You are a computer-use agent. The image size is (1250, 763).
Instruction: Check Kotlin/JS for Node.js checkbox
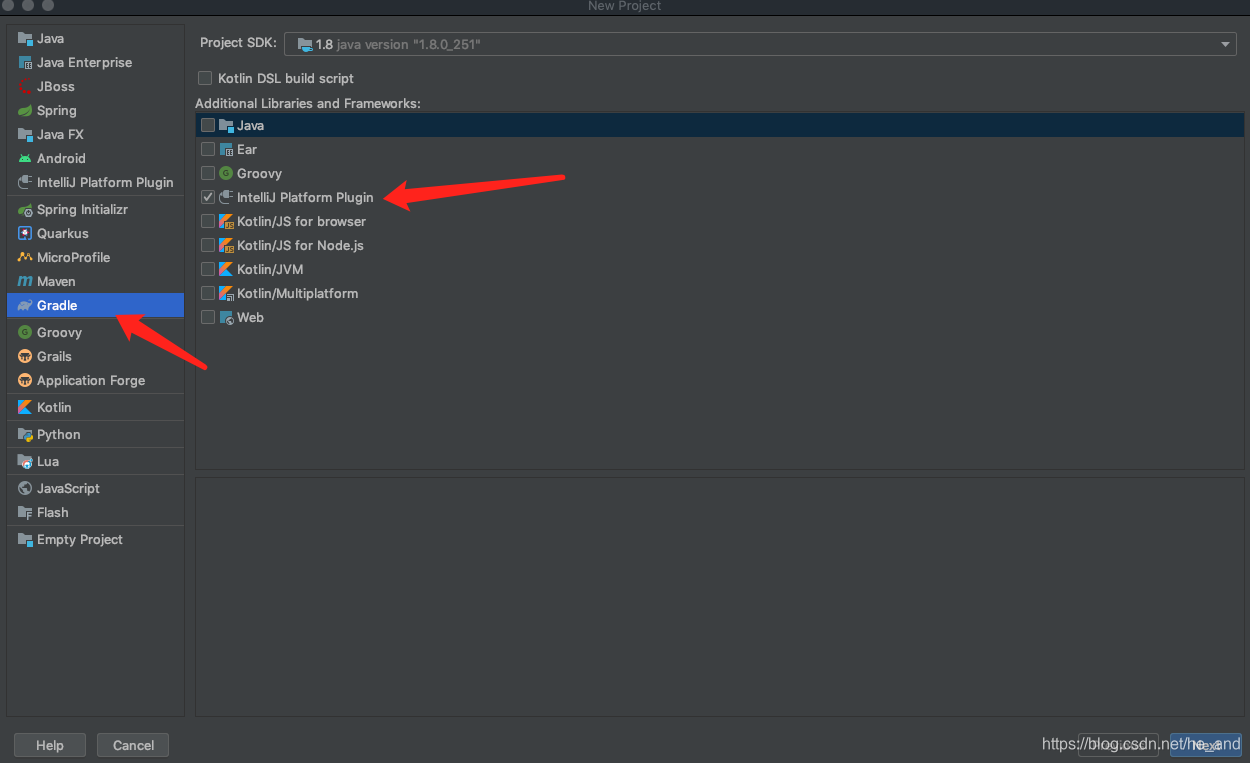pyautogui.click(x=208, y=245)
